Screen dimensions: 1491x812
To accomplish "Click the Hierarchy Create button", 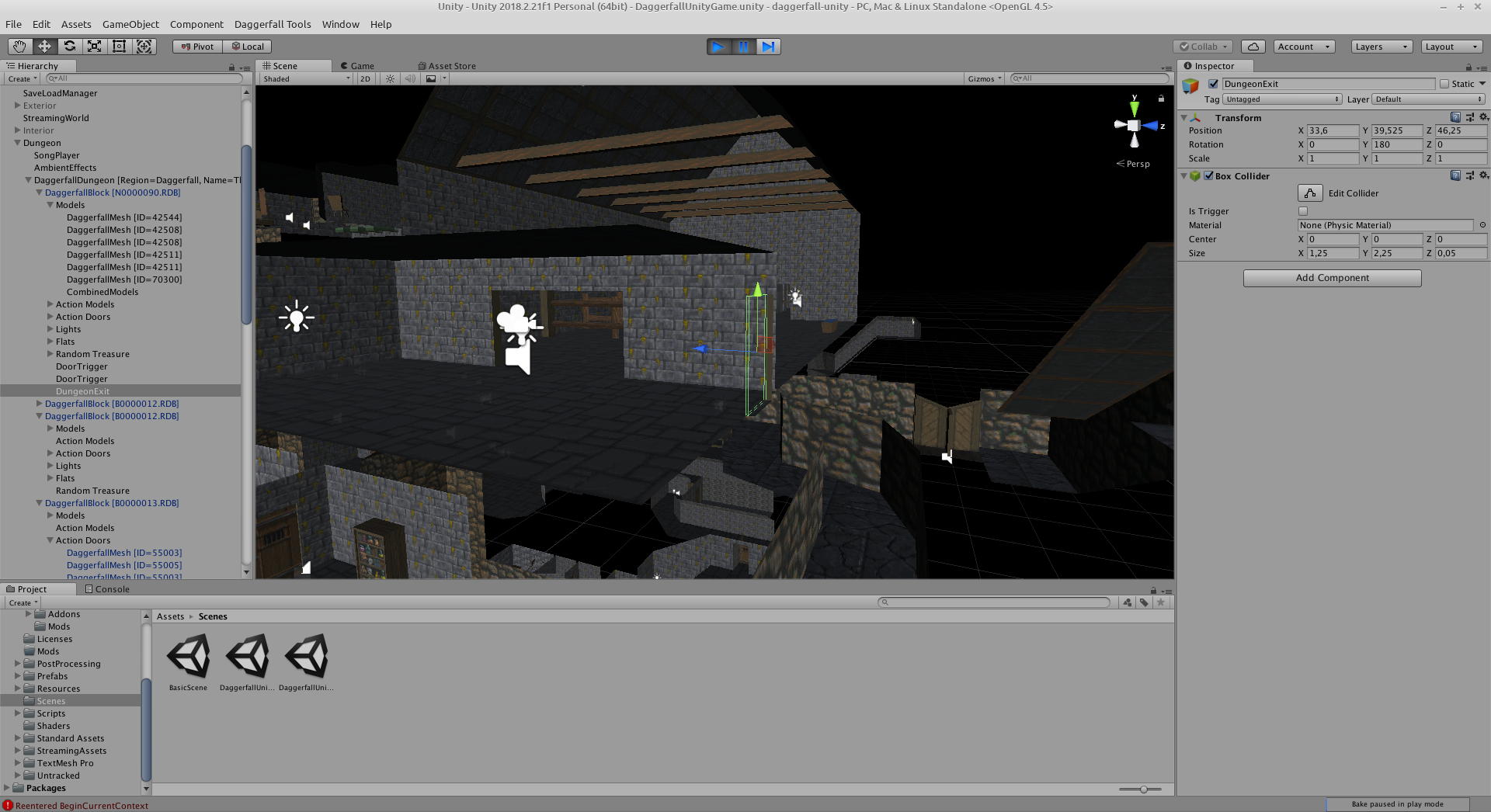I will [x=22, y=78].
